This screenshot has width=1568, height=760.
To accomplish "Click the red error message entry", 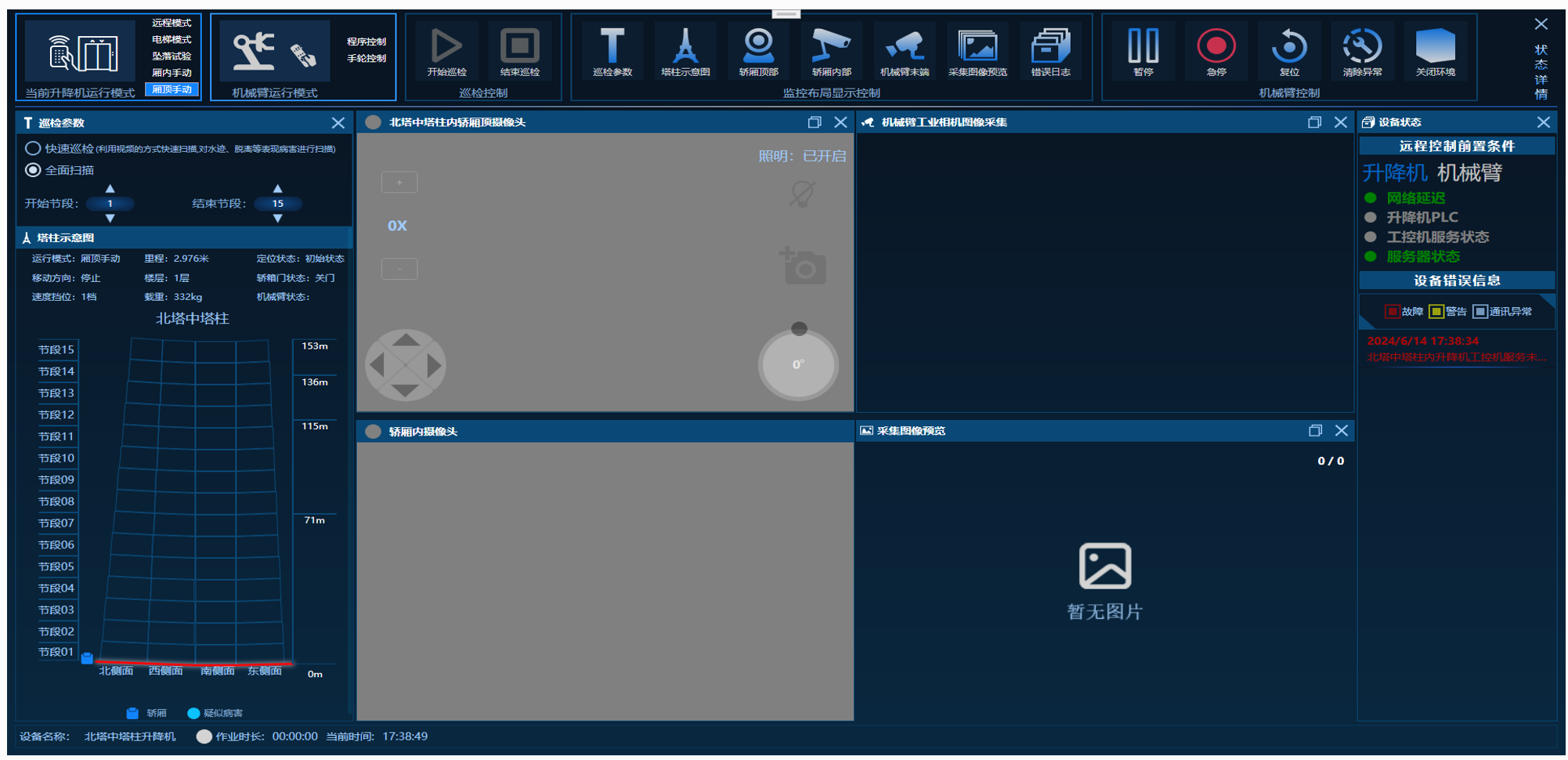I will [x=1455, y=349].
